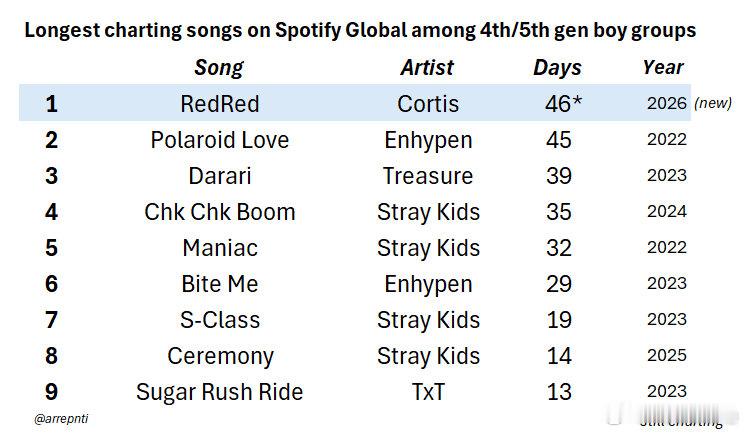Click the Artist column header
This screenshot has height=433, width=746.
point(427,67)
